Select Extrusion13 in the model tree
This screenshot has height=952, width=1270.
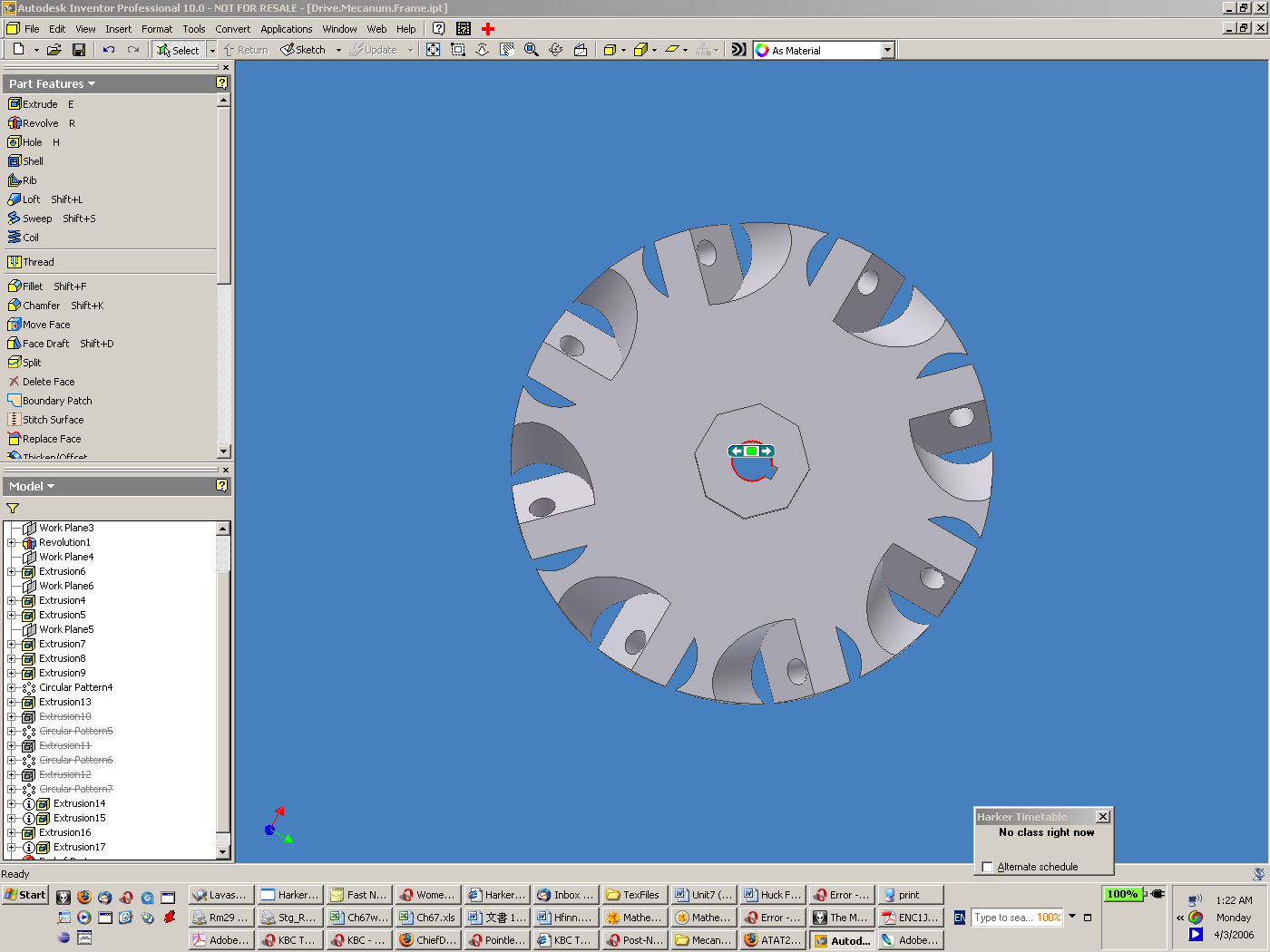point(64,702)
